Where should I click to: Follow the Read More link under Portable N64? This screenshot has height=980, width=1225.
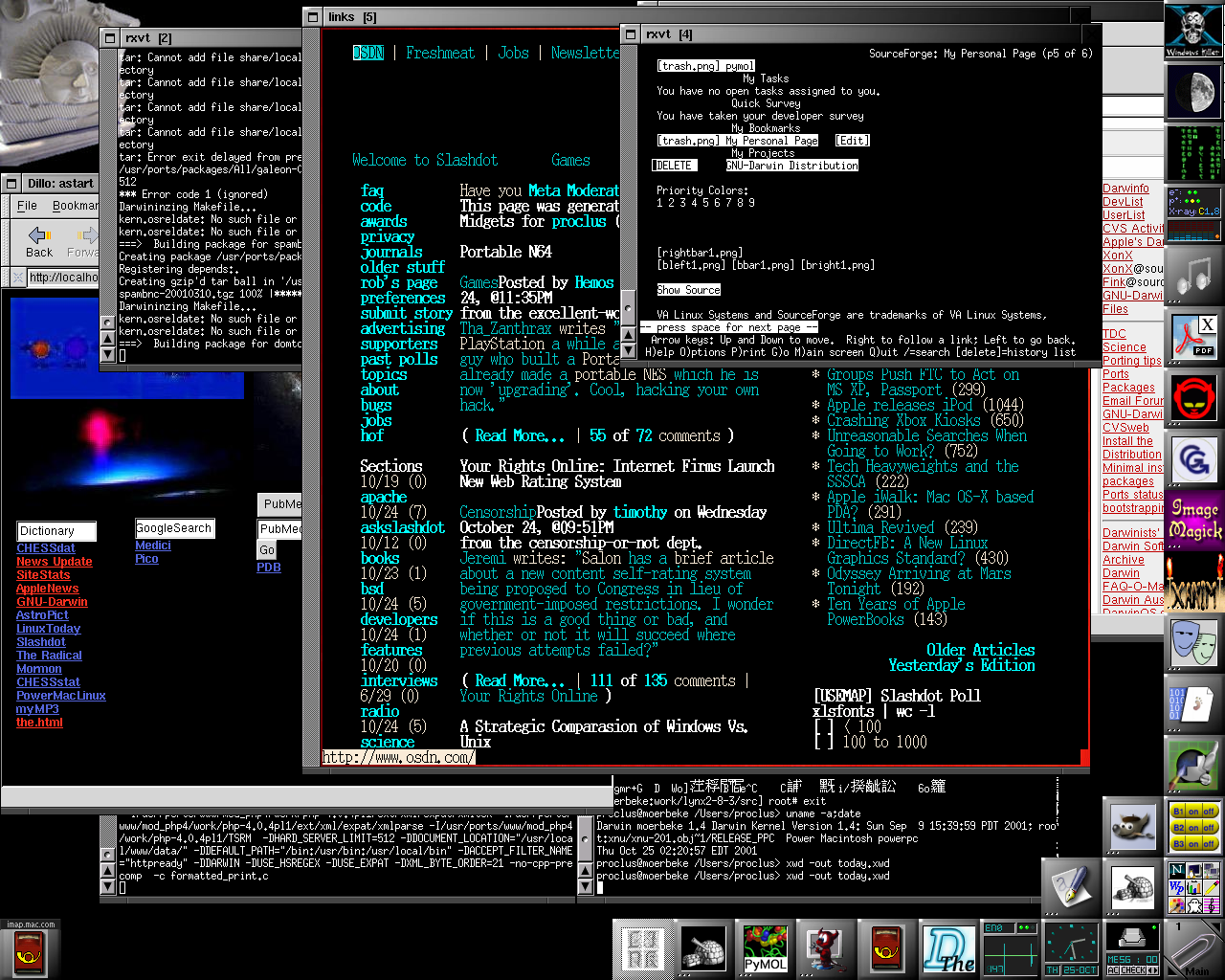(520, 435)
